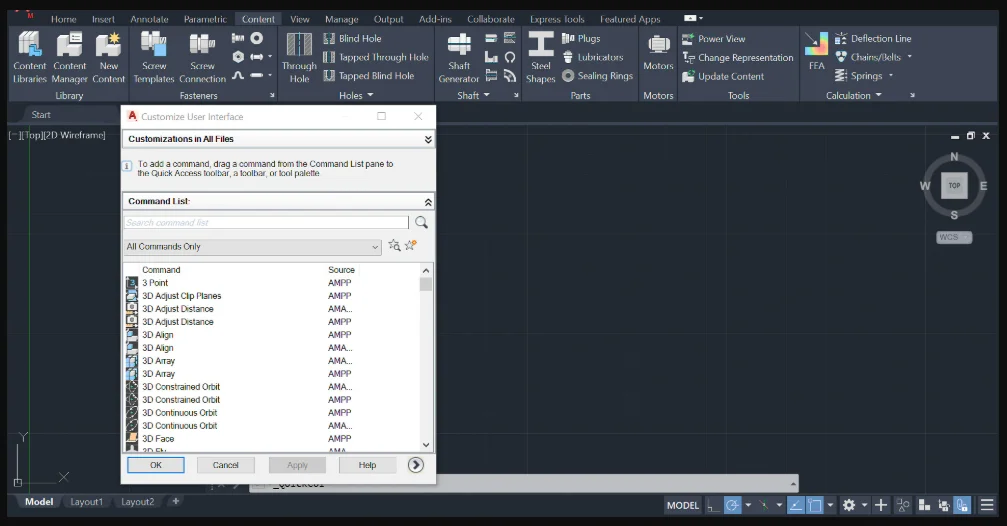Open the Start file tab
The image size is (1007, 526).
(x=41, y=114)
